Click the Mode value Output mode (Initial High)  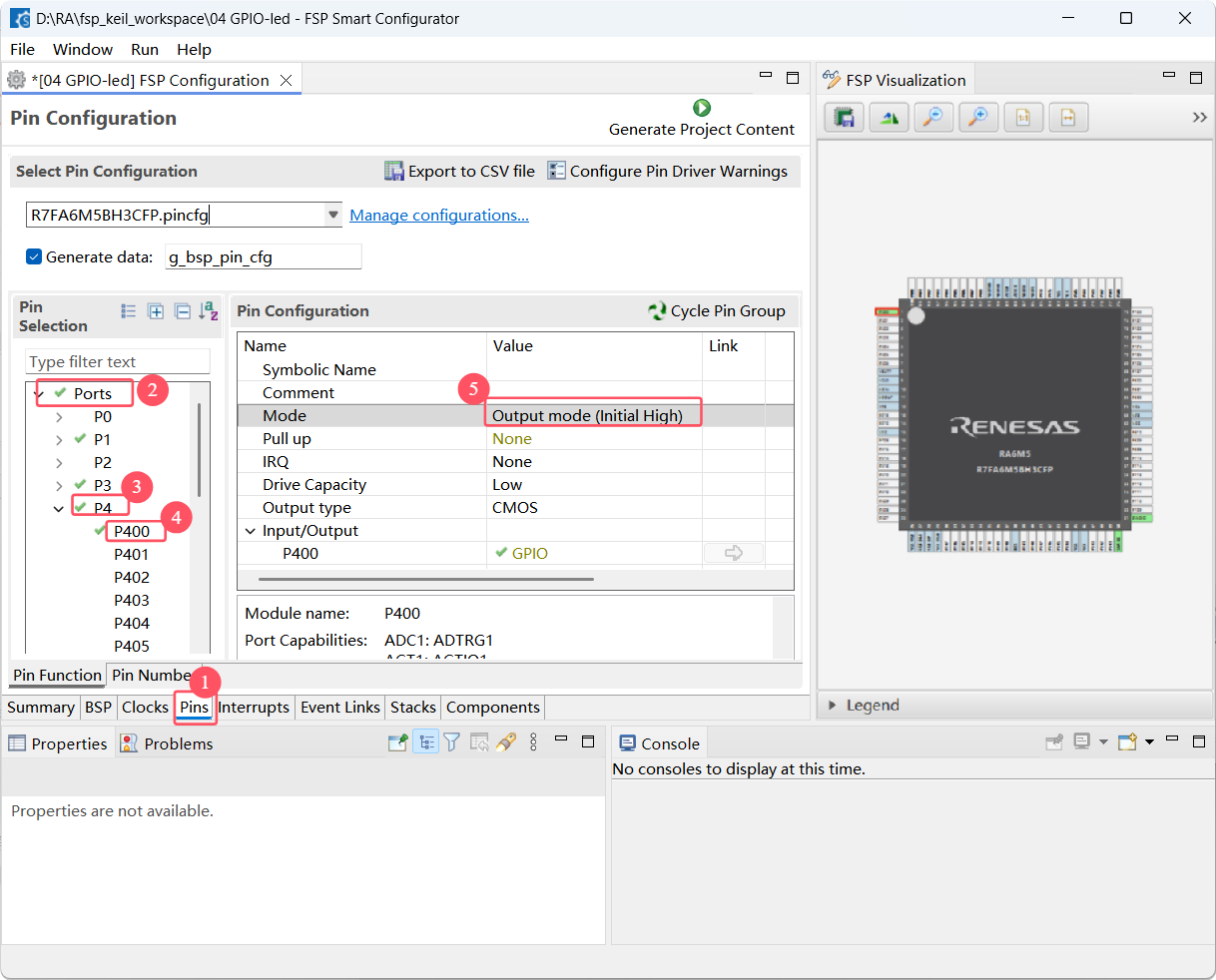(587, 416)
